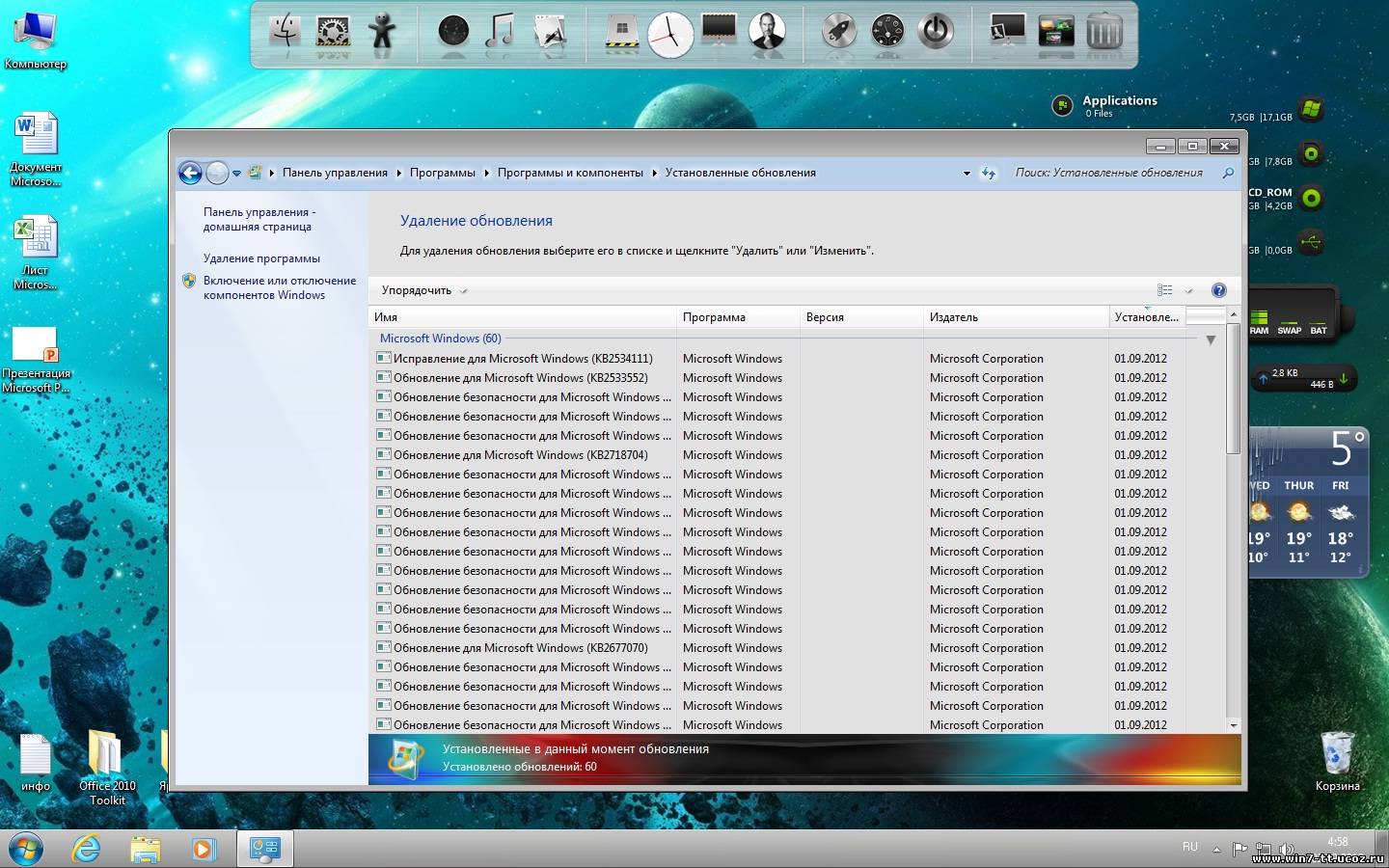Change the list view layout icon

(1165, 290)
